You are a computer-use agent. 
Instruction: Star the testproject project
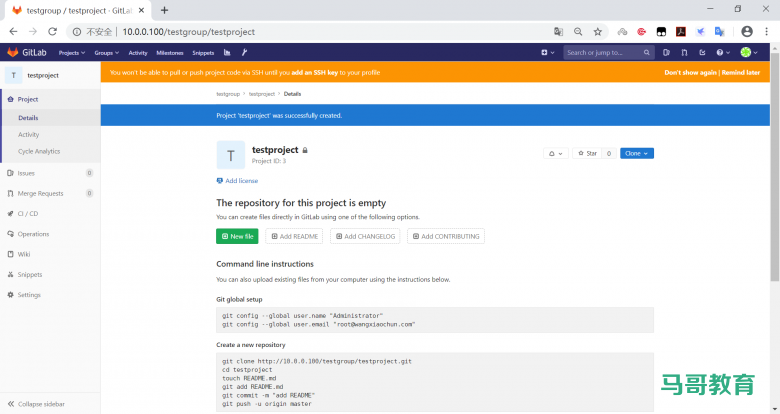(x=587, y=153)
